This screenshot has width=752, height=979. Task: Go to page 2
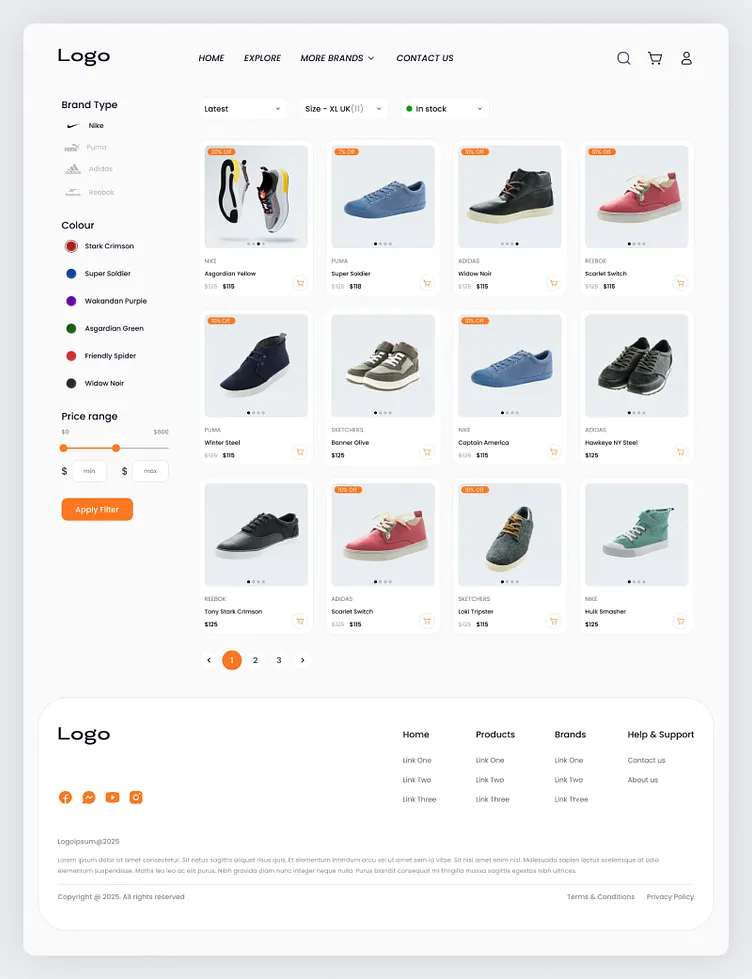tap(255, 660)
